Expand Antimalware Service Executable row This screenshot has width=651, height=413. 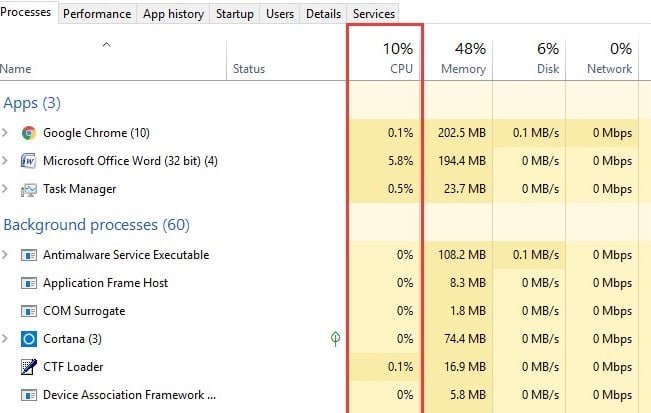tap(5, 254)
